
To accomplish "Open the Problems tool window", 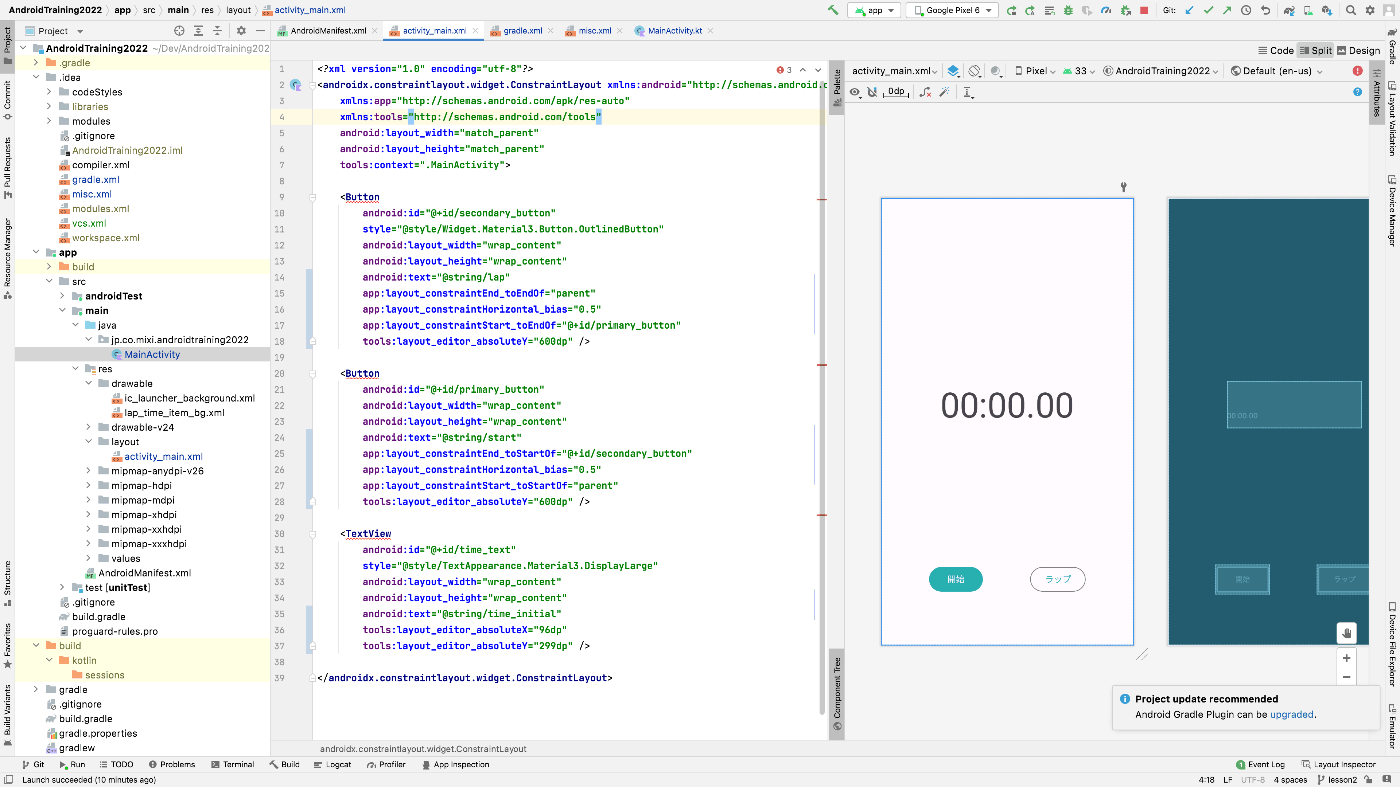I will pos(171,764).
